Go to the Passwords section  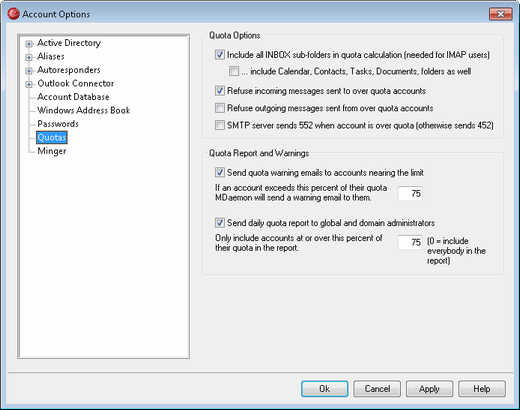tap(58, 124)
